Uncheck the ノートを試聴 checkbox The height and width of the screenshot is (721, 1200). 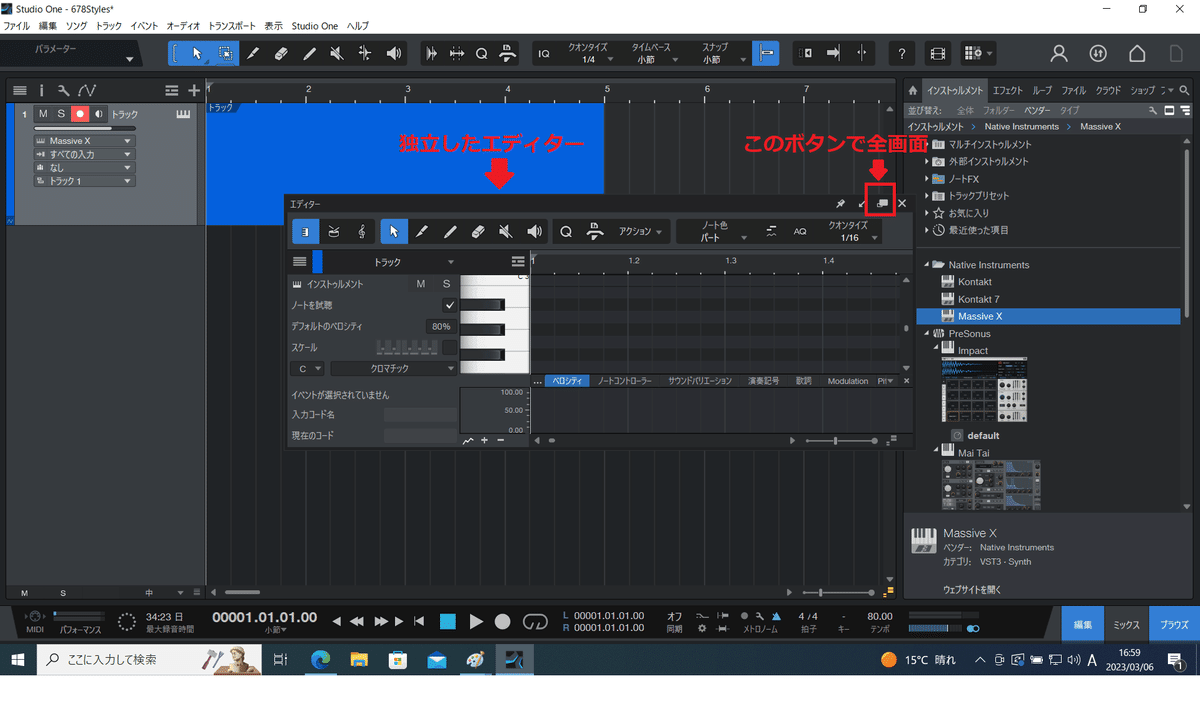tap(450, 305)
